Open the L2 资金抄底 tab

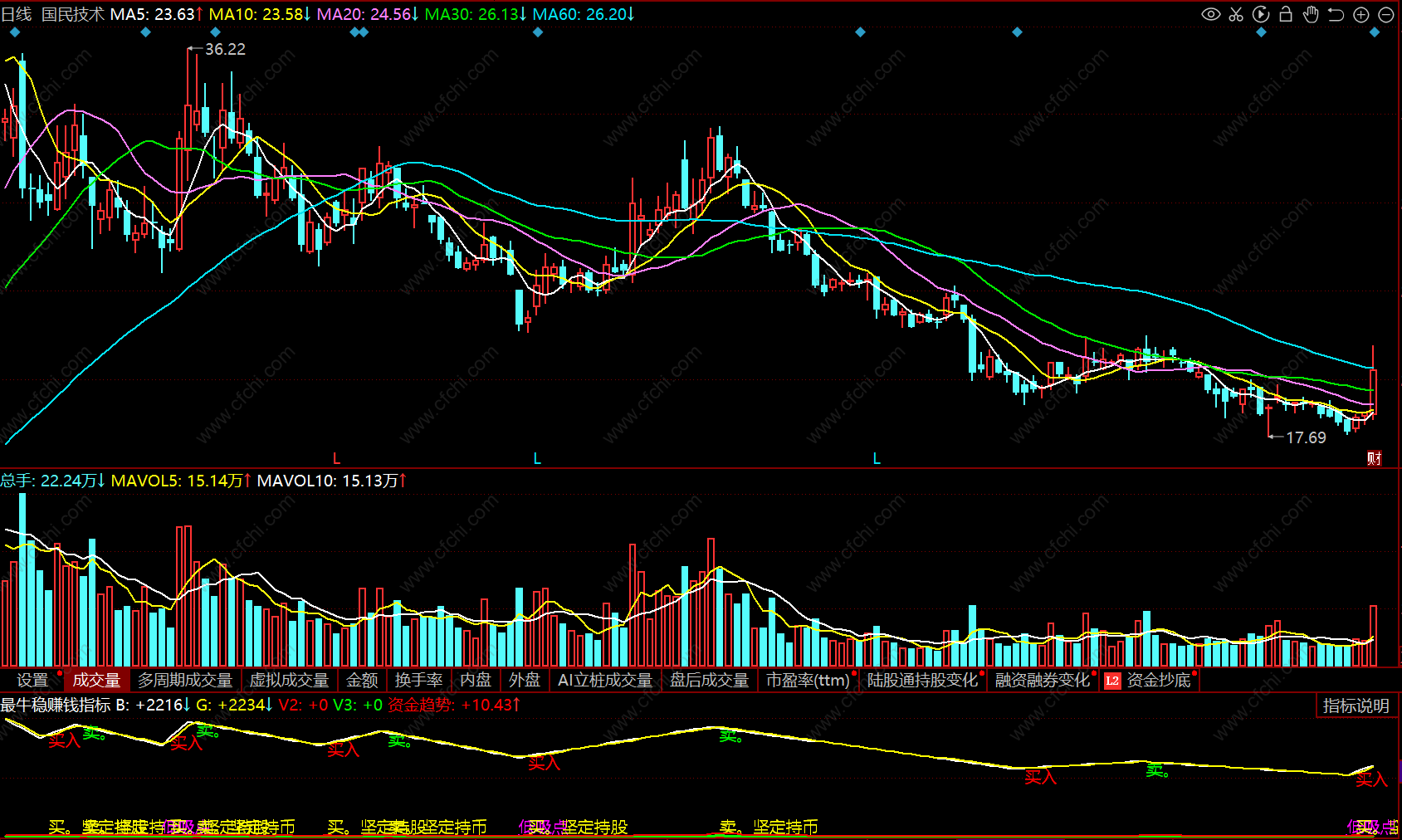pyautogui.click(x=1149, y=681)
